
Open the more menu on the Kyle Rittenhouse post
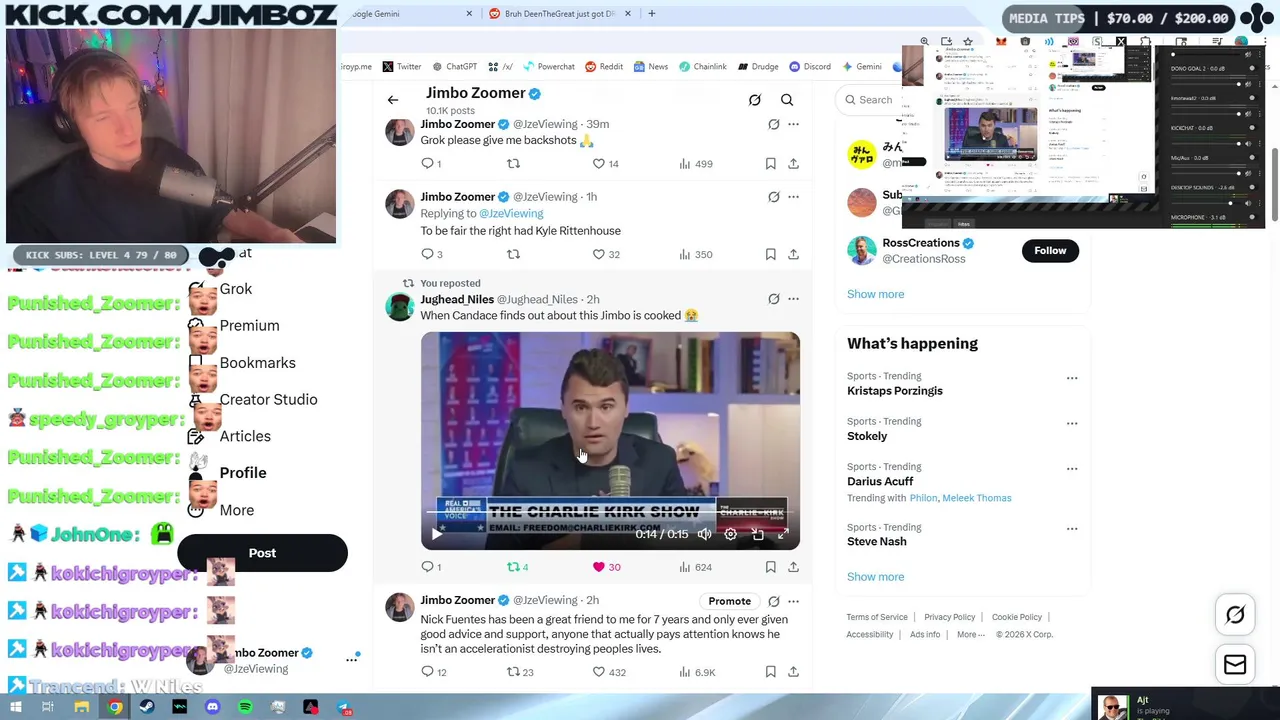click(x=793, y=197)
